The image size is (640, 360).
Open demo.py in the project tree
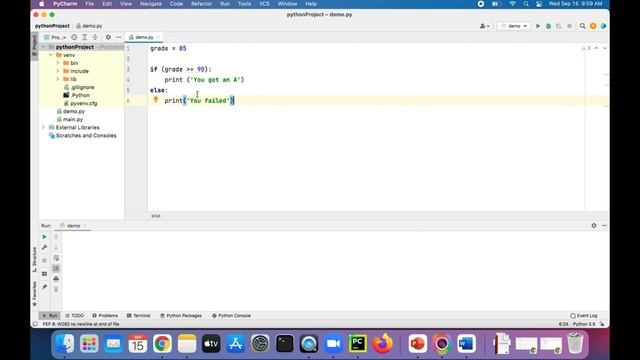[x=71, y=111]
